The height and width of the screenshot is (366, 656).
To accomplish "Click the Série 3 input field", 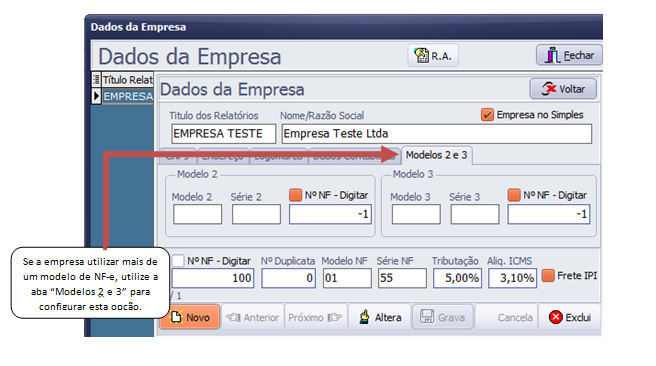I will tap(475, 214).
